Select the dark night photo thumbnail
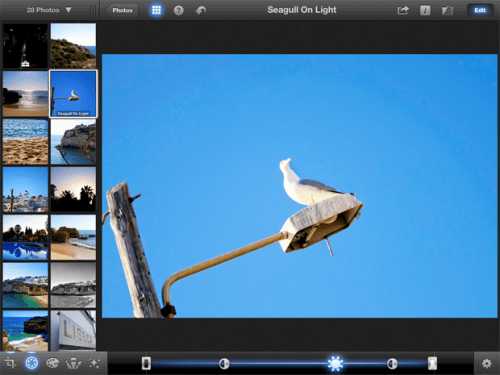500x375 pixels. [25, 46]
